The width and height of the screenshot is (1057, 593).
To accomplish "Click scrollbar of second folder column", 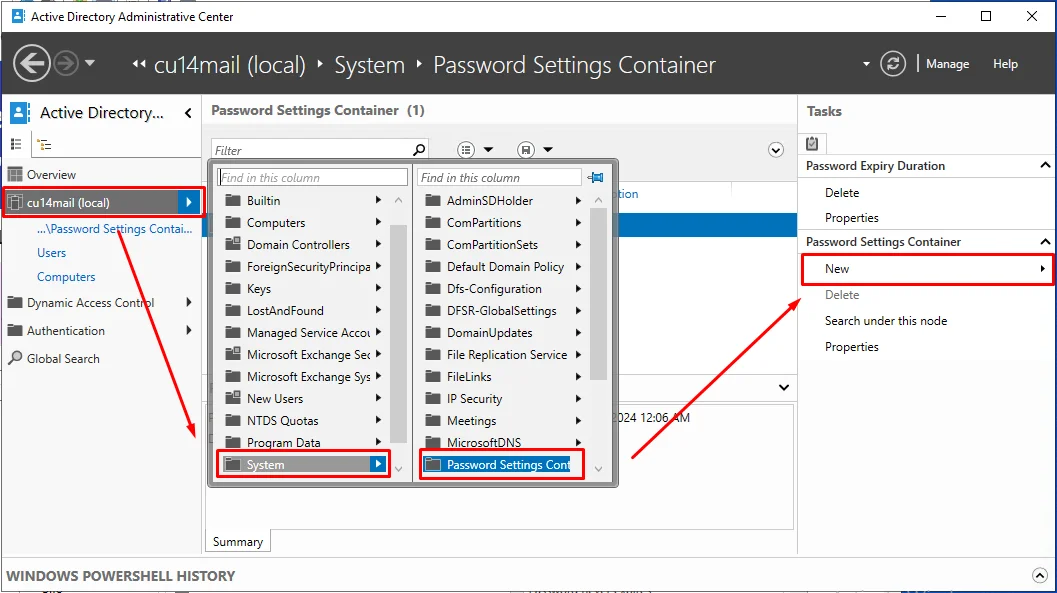I will (x=598, y=294).
